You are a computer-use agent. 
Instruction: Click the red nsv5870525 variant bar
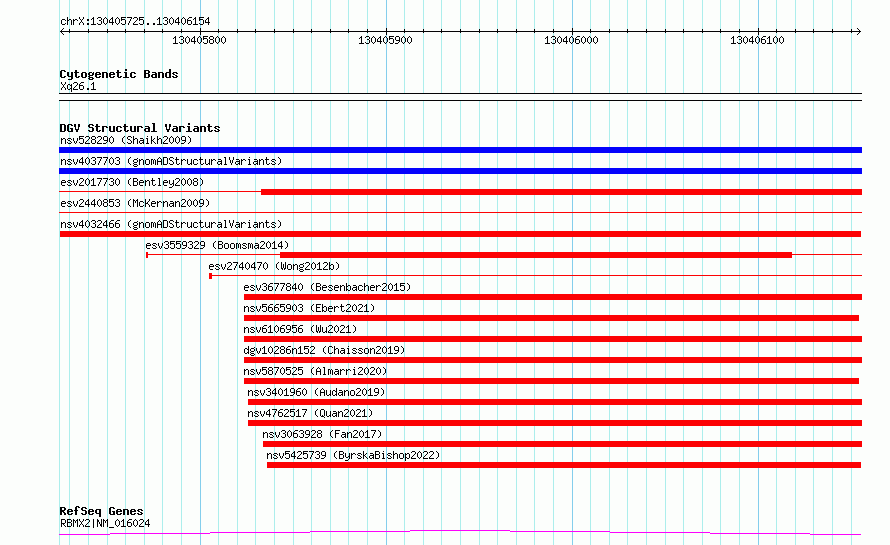[x=551, y=381]
